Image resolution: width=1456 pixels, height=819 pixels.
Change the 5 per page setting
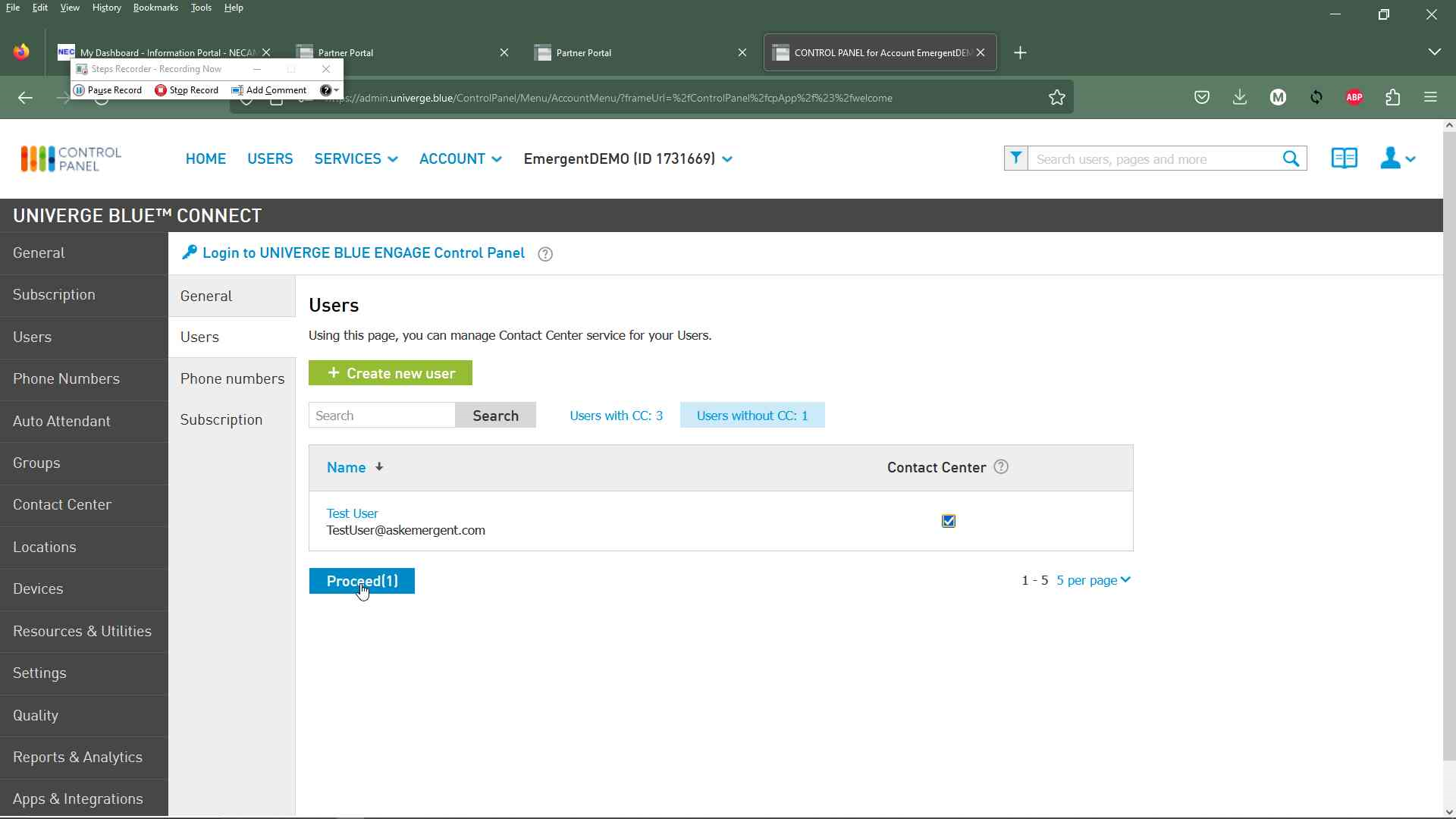[x=1093, y=580]
